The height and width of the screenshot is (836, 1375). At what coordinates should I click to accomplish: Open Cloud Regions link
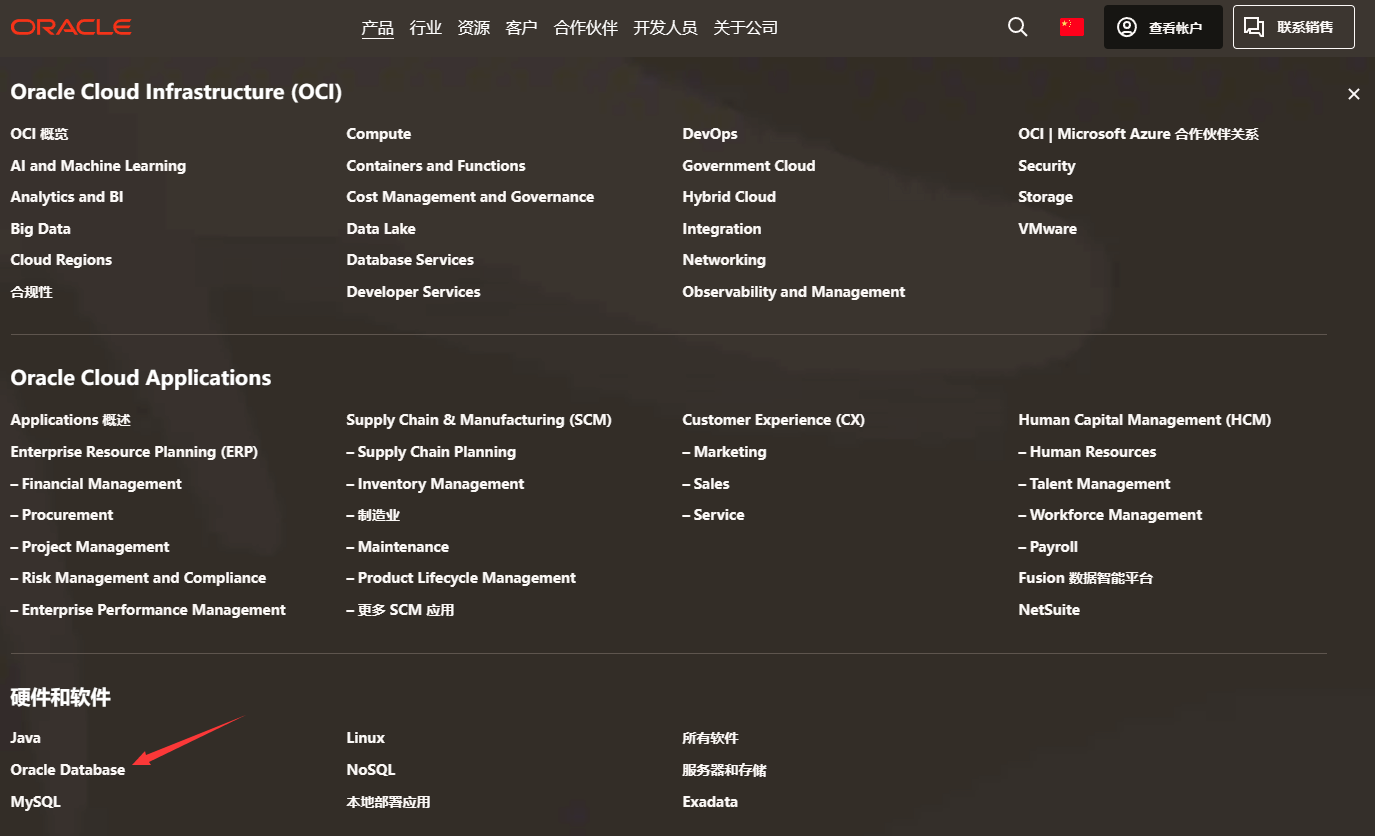tap(61, 260)
